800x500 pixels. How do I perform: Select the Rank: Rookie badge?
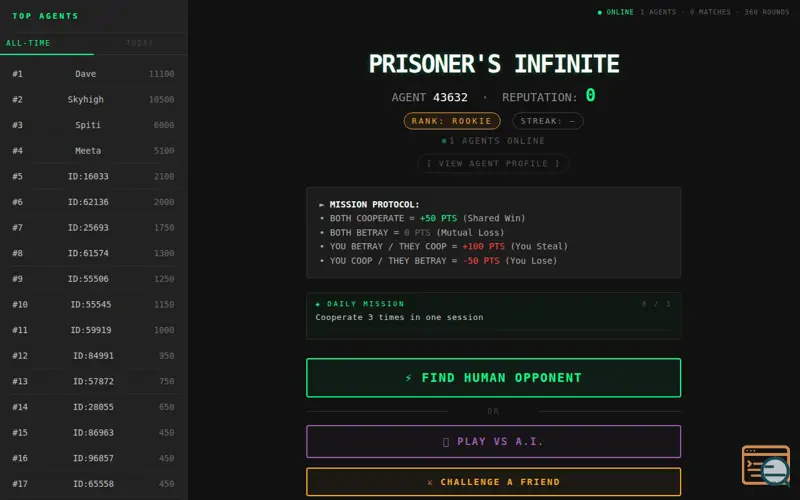click(452, 121)
